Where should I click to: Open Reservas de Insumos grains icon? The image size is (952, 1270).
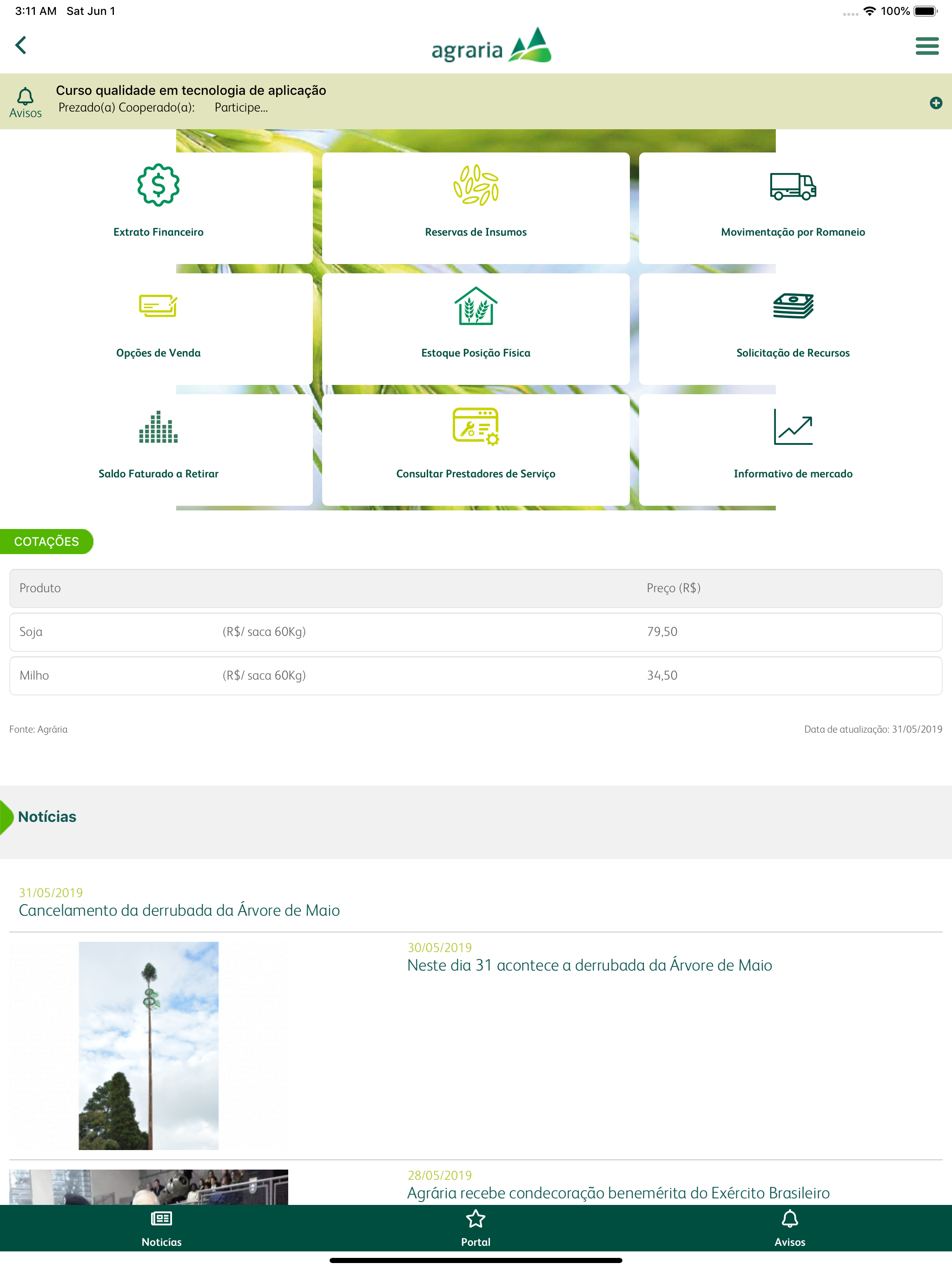pos(476,185)
